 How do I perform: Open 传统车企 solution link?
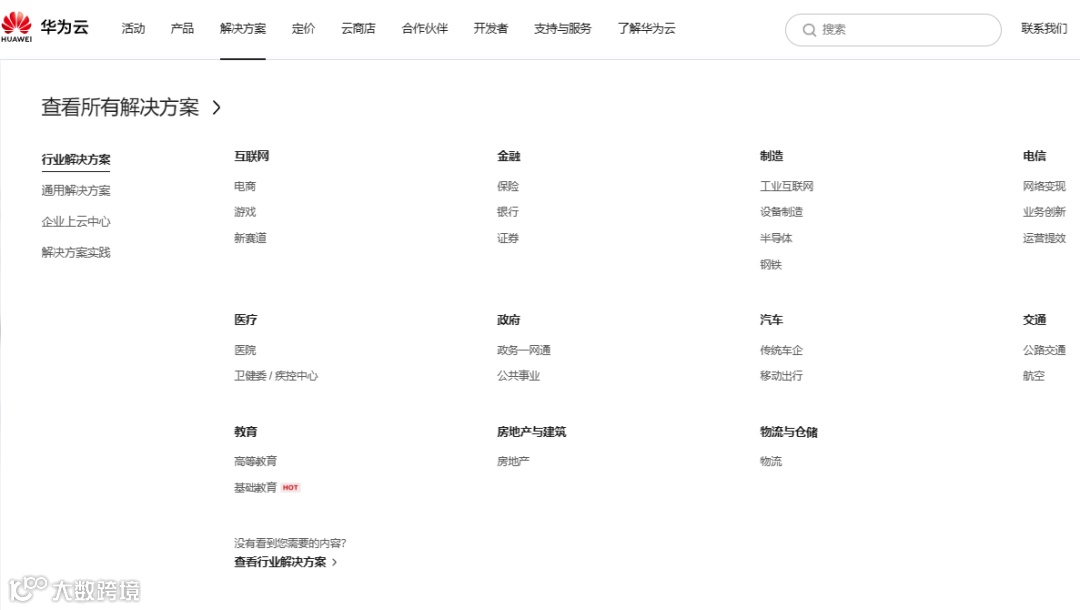click(x=781, y=350)
